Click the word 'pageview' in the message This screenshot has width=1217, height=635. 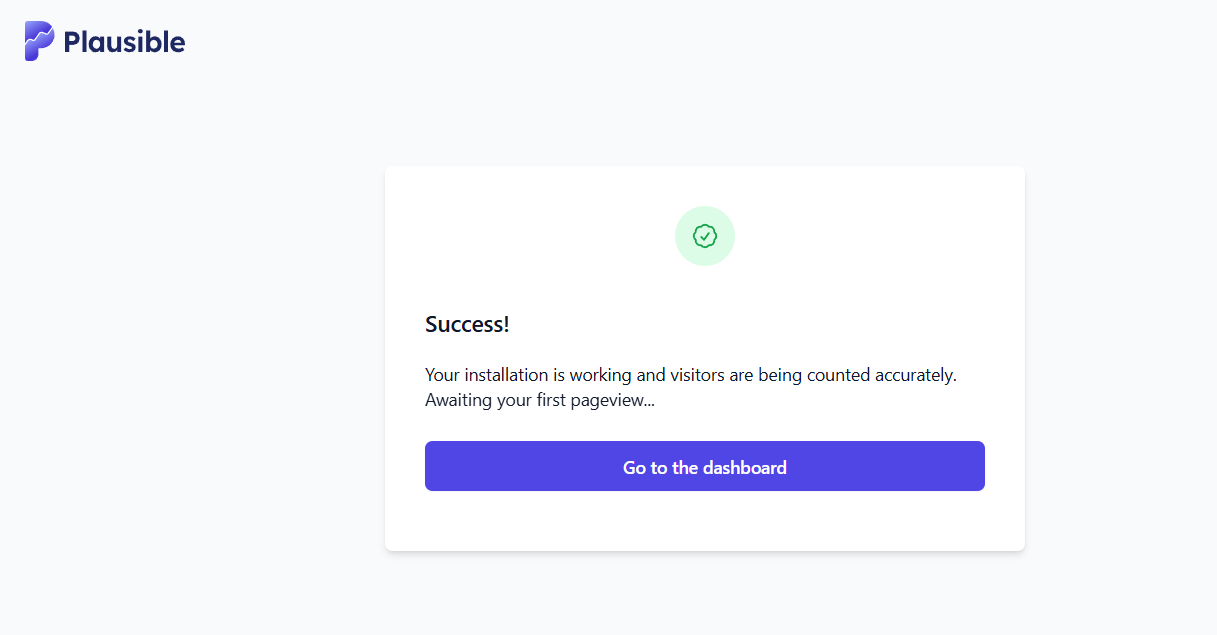tap(606, 402)
